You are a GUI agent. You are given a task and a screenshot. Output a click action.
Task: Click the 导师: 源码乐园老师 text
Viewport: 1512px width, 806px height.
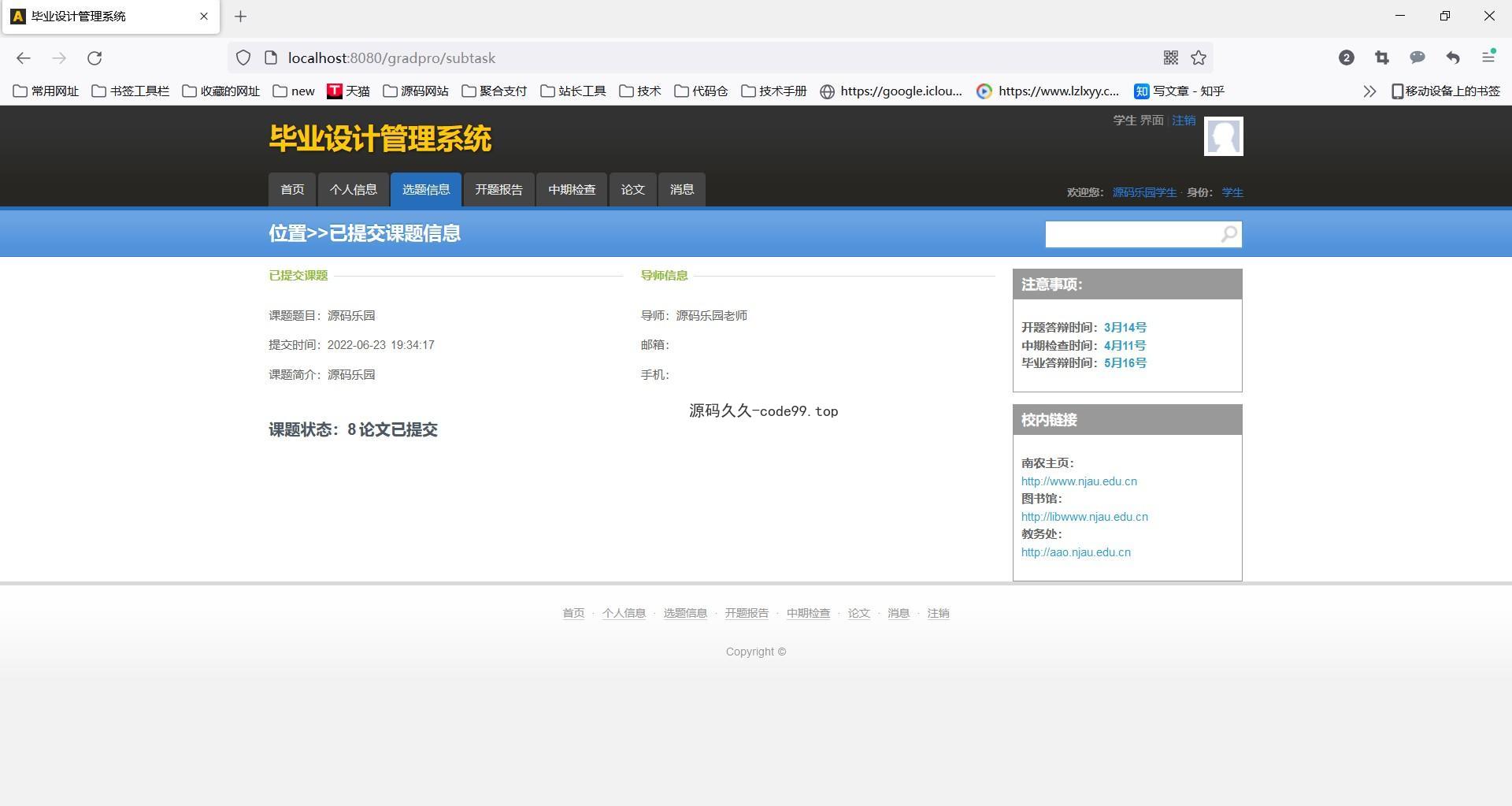[694, 316]
